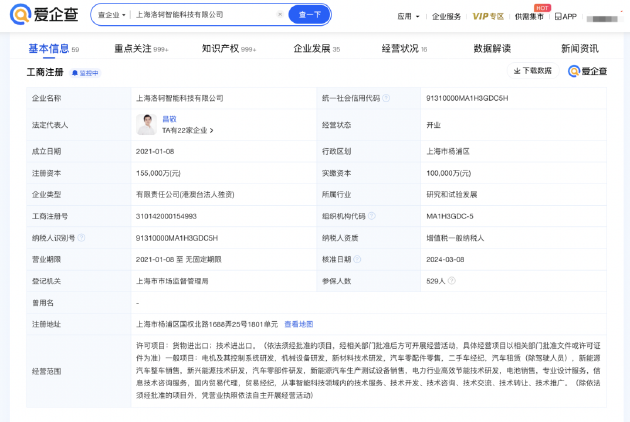
Task: Switch to the 数据解读 tab
Action: 492,49
